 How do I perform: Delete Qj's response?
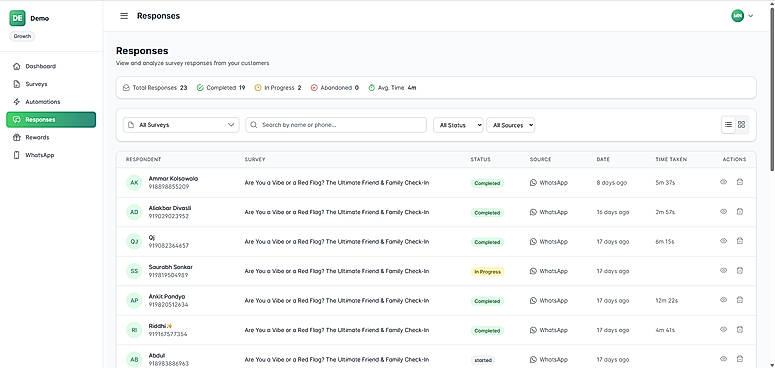pyautogui.click(x=740, y=241)
